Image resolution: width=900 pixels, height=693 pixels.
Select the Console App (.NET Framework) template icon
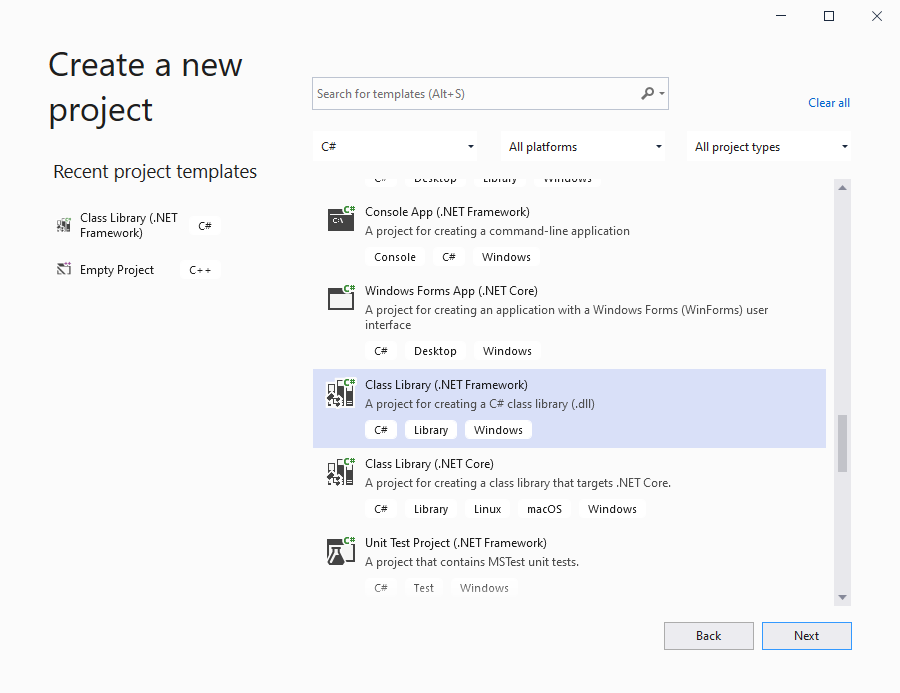340,219
